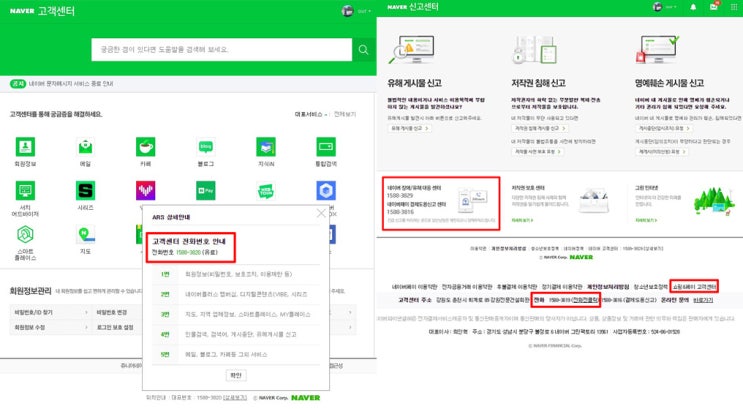Click the 전화전클릭 link in footer
This screenshot has height=409, width=743.
(x=585, y=300)
